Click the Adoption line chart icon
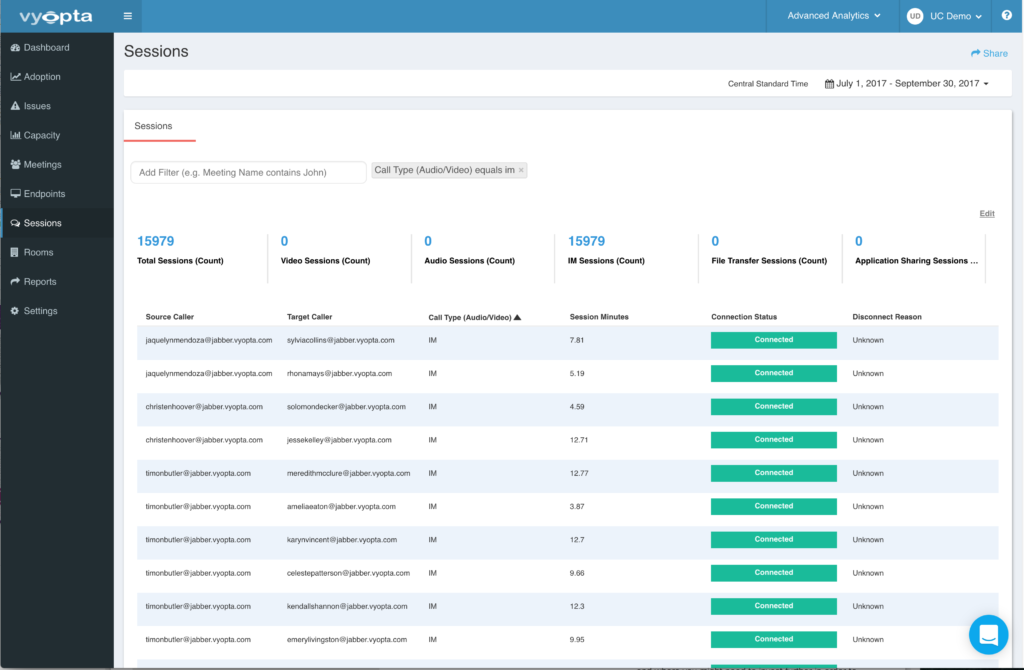The height and width of the screenshot is (670, 1024). click(15, 77)
